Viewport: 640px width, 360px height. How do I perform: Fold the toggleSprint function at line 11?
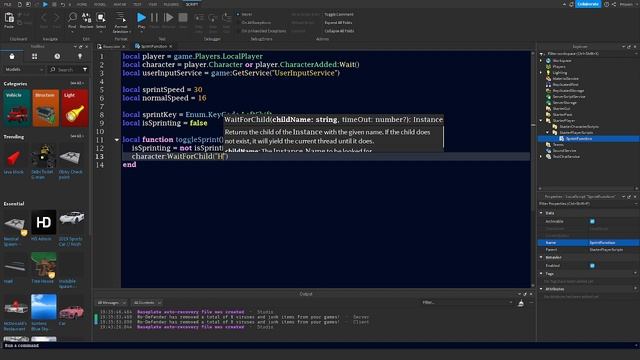click(x=117, y=140)
